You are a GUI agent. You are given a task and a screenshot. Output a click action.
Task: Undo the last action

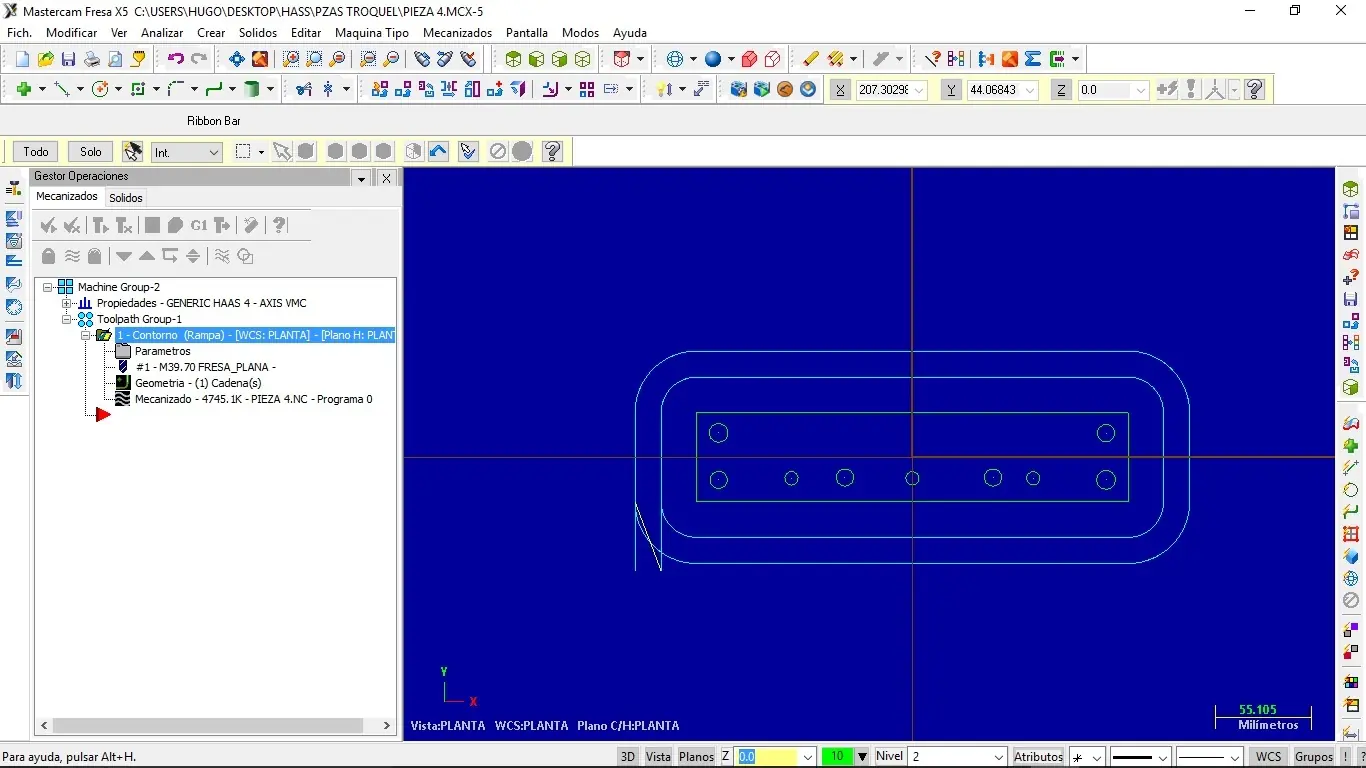click(x=176, y=60)
